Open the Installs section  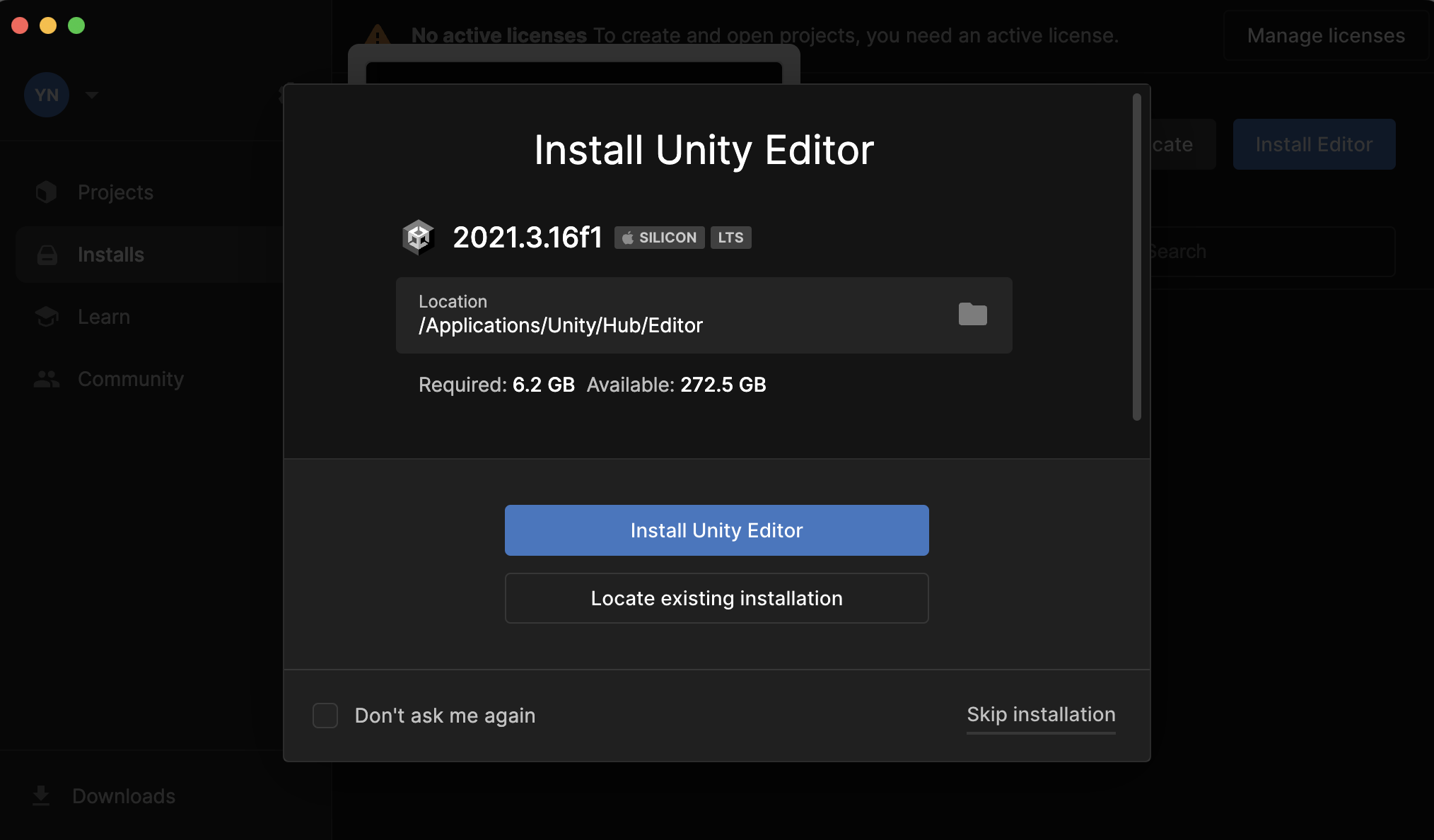tap(111, 255)
